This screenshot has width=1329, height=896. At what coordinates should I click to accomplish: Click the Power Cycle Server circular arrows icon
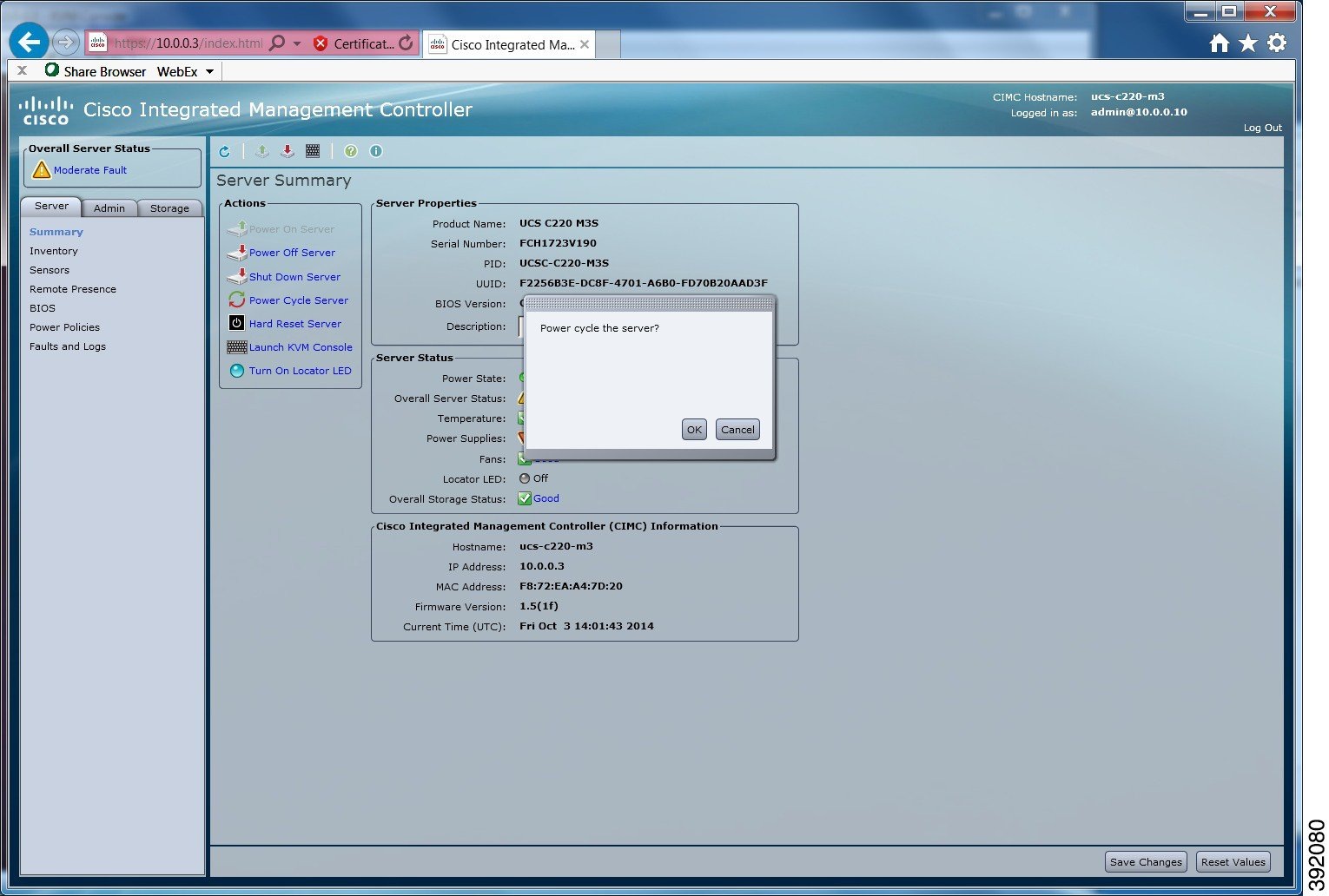pos(235,300)
